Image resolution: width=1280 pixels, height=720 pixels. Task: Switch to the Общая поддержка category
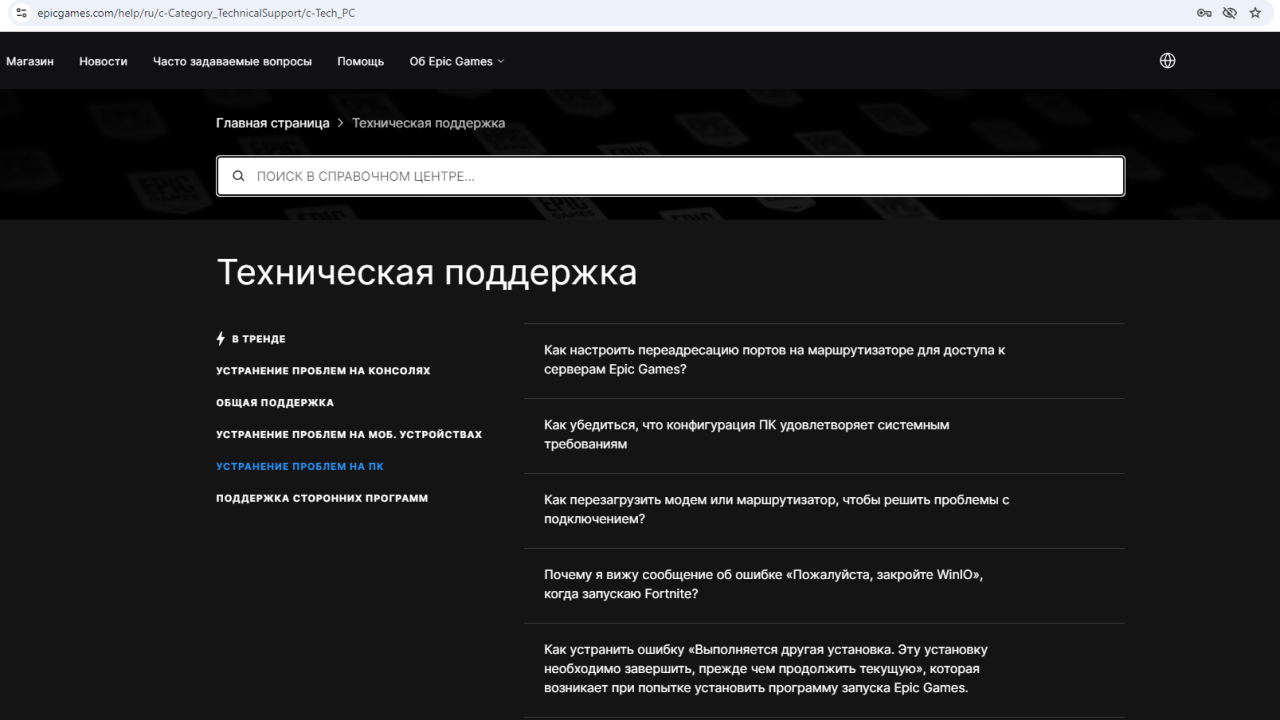tap(275, 403)
